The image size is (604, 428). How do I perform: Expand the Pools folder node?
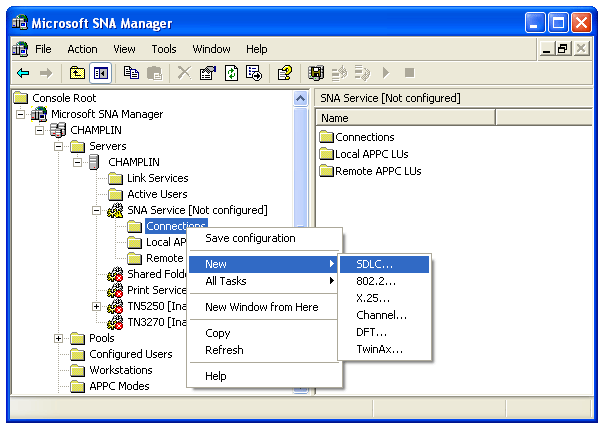point(59,339)
